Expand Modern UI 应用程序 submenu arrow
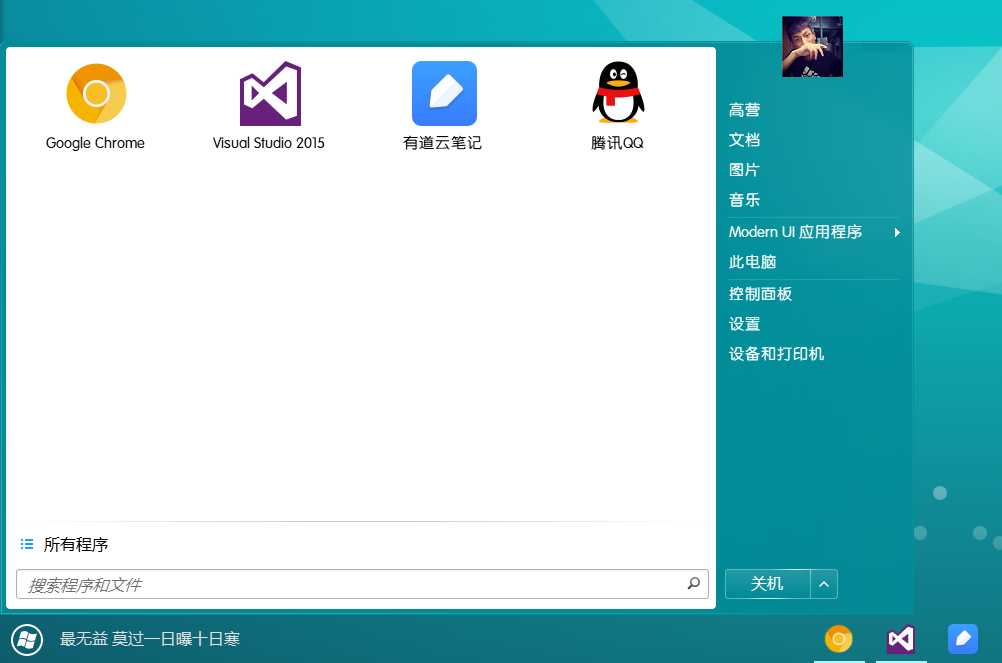1002x663 pixels. (897, 232)
